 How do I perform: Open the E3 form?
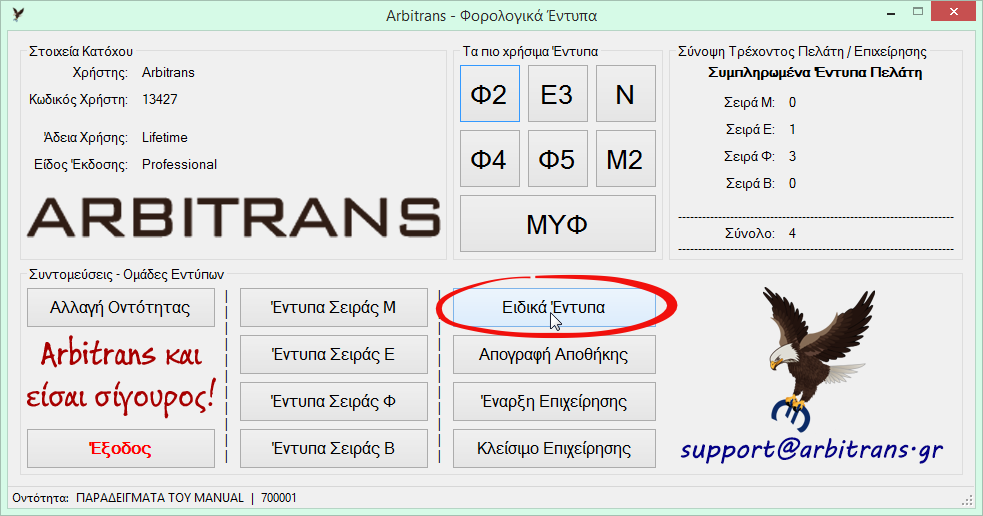557,93
